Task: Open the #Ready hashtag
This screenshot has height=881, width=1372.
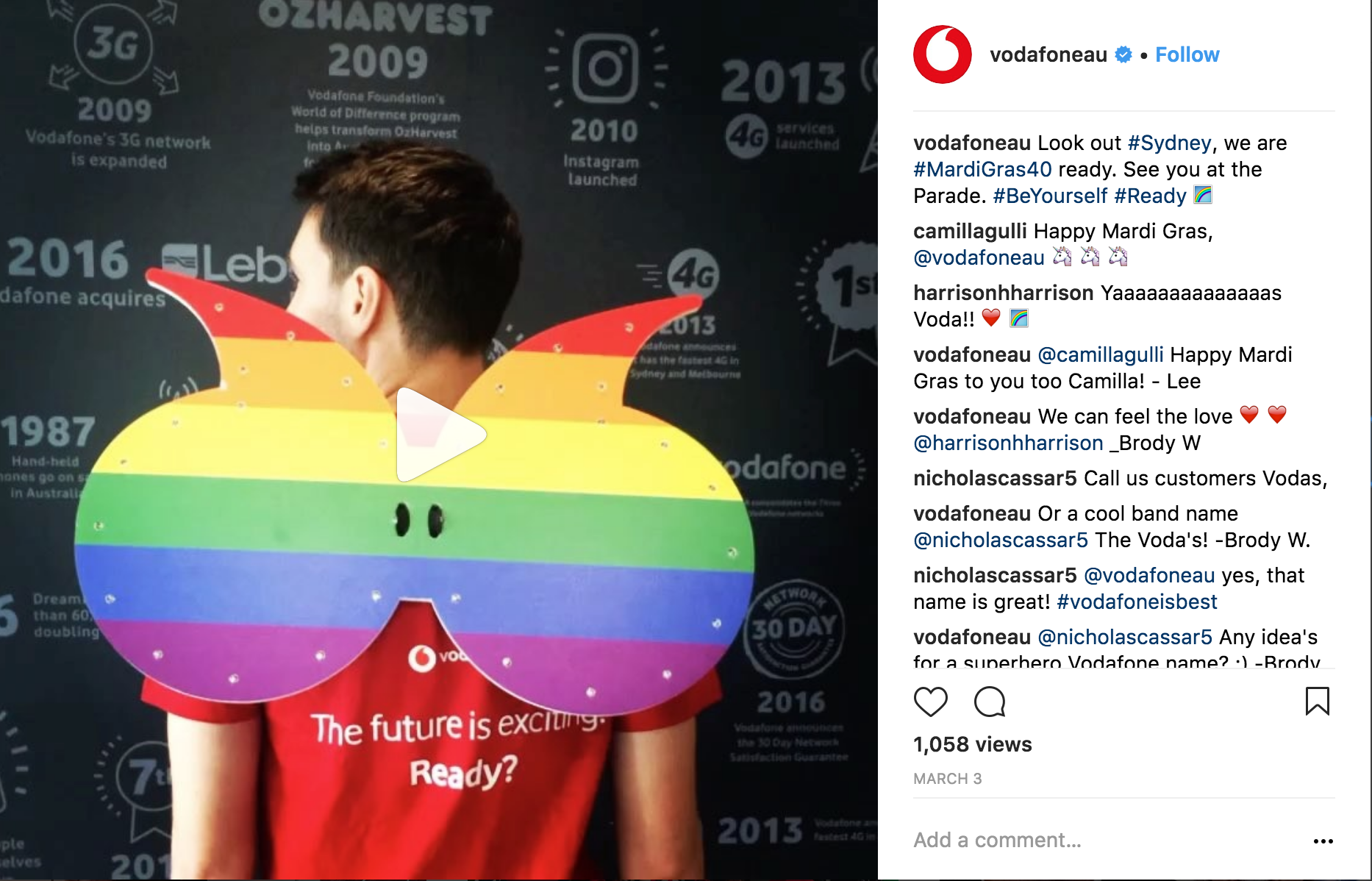Action: [x=1150, y=196]
